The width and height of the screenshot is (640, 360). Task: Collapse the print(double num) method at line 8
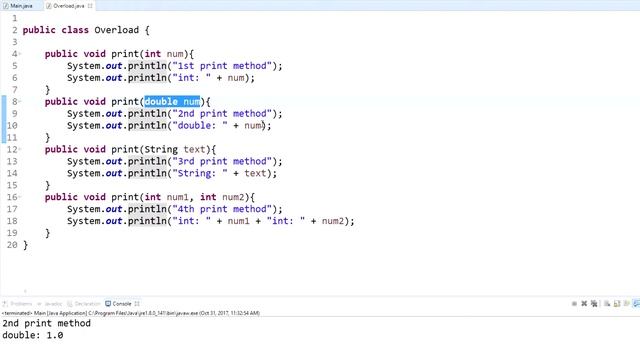(x=20, y=102)
